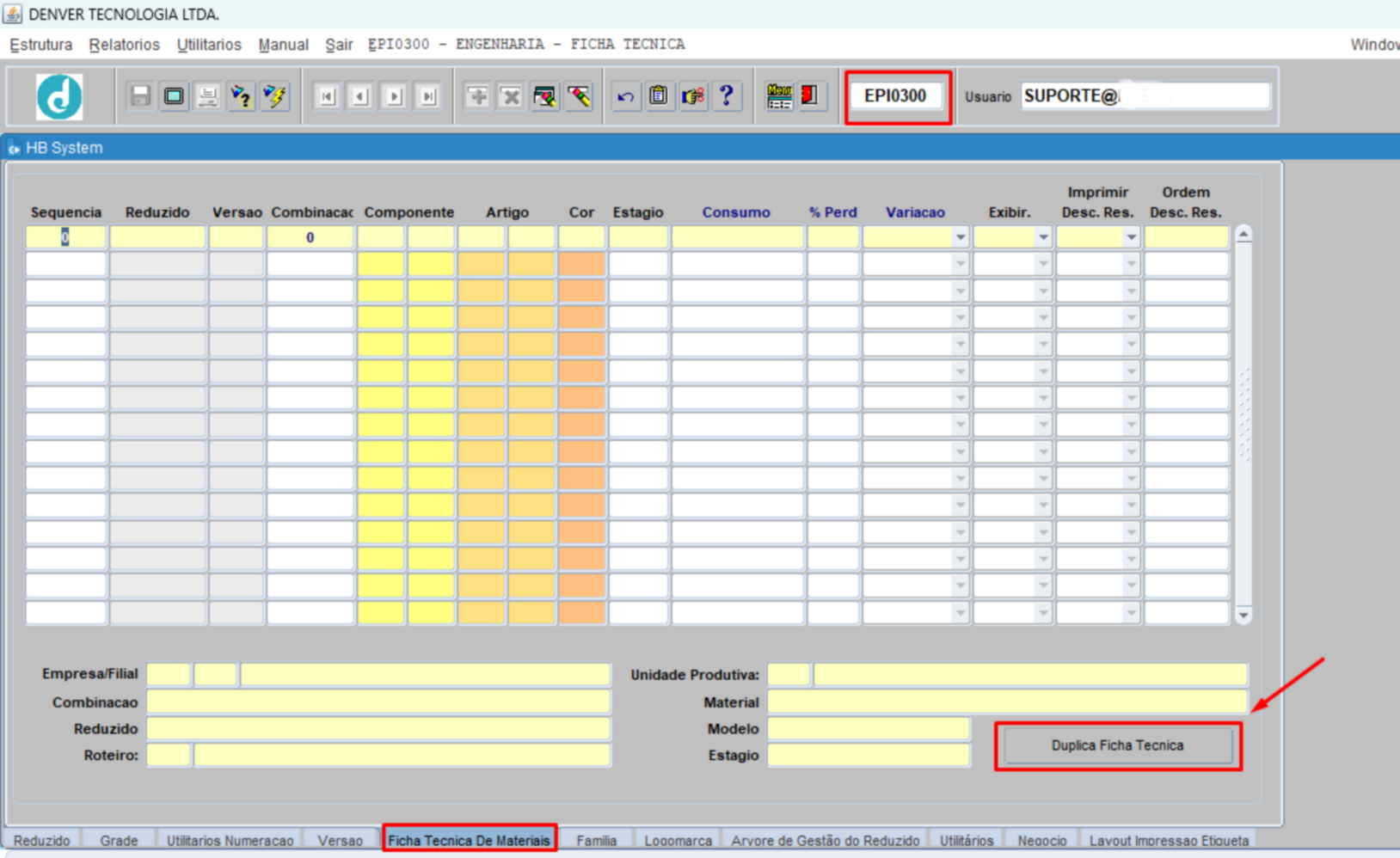Open the Layout Impressao Etiqueta tab
This screenshot has width=1400, height=858.
pos(1169,840)
